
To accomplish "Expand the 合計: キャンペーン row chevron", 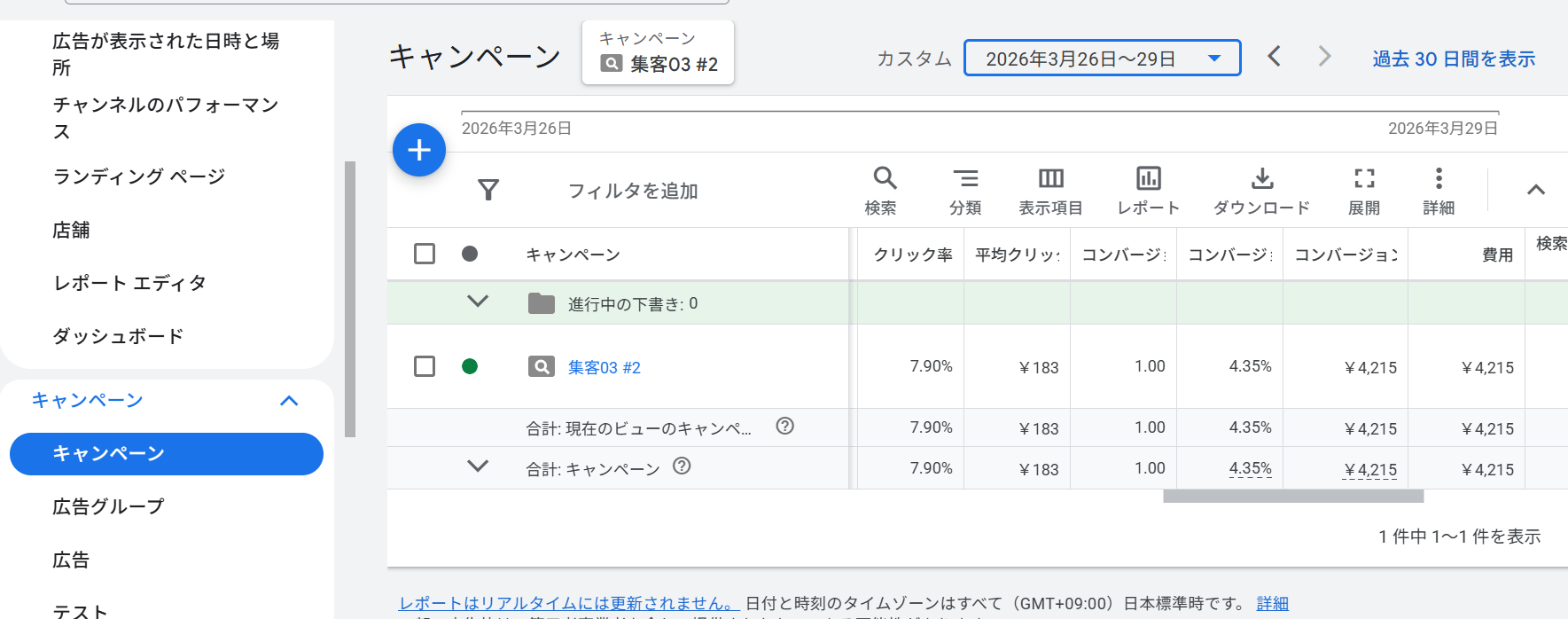I will point(478,466).
